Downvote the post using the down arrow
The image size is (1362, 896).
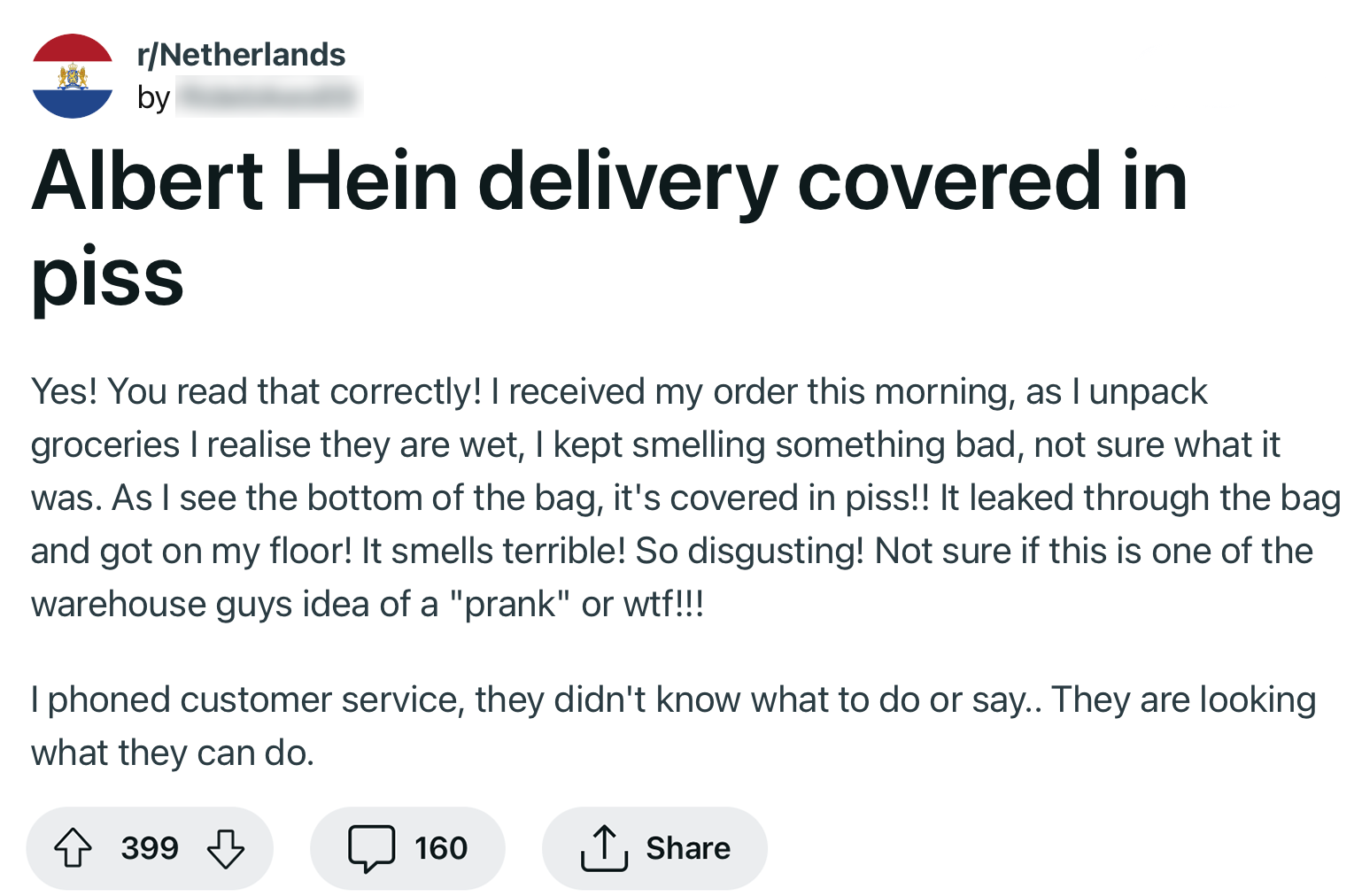click(x=226, y=847)
